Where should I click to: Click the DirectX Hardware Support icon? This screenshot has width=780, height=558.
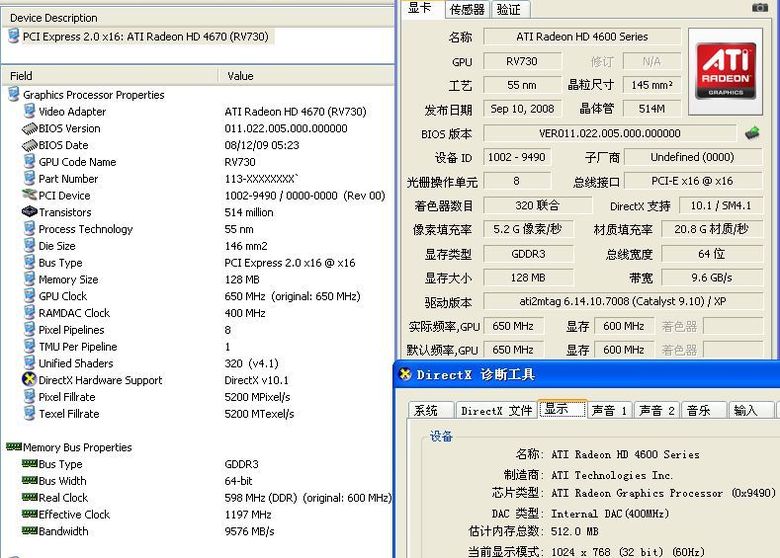click(x=29, y=379)
